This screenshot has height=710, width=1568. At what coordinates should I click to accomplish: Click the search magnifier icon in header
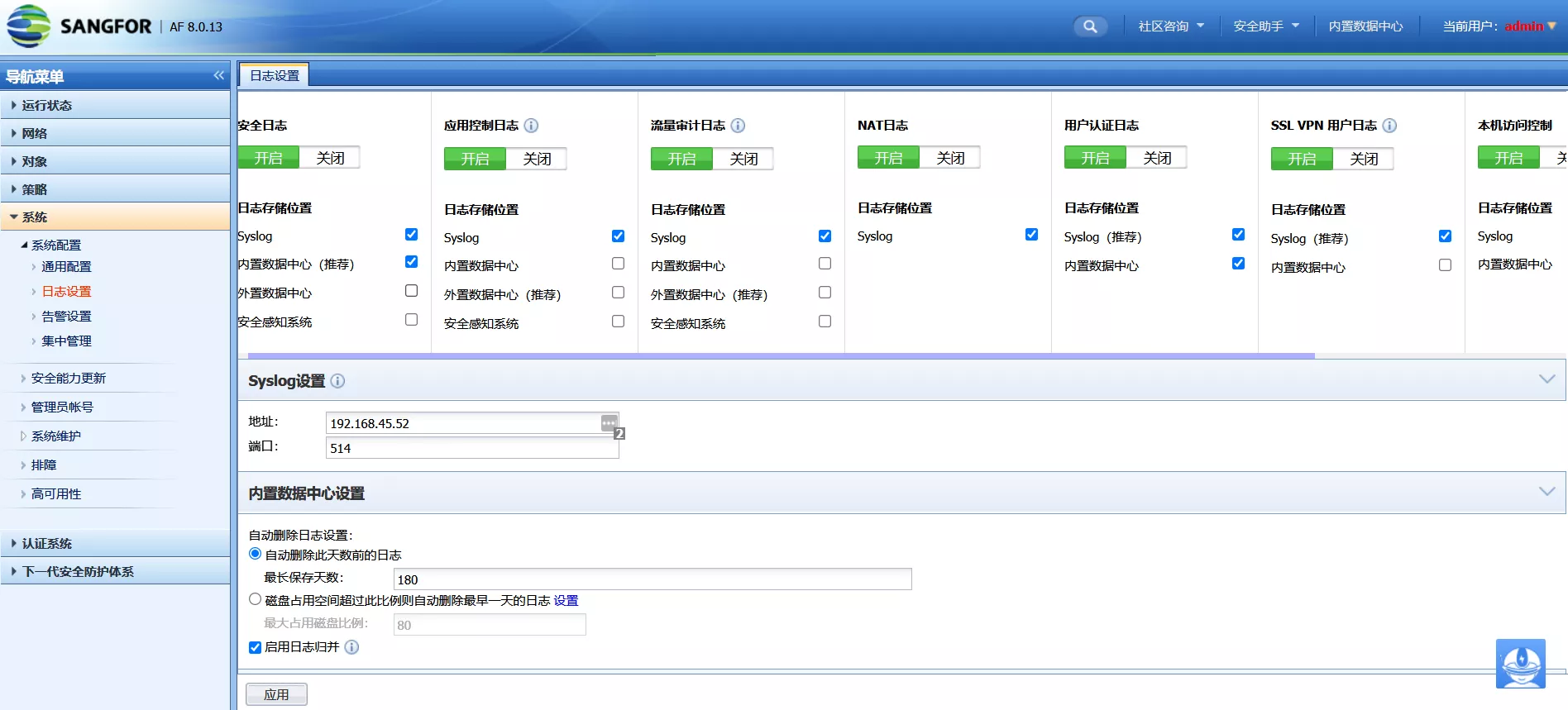point(1090,26)
